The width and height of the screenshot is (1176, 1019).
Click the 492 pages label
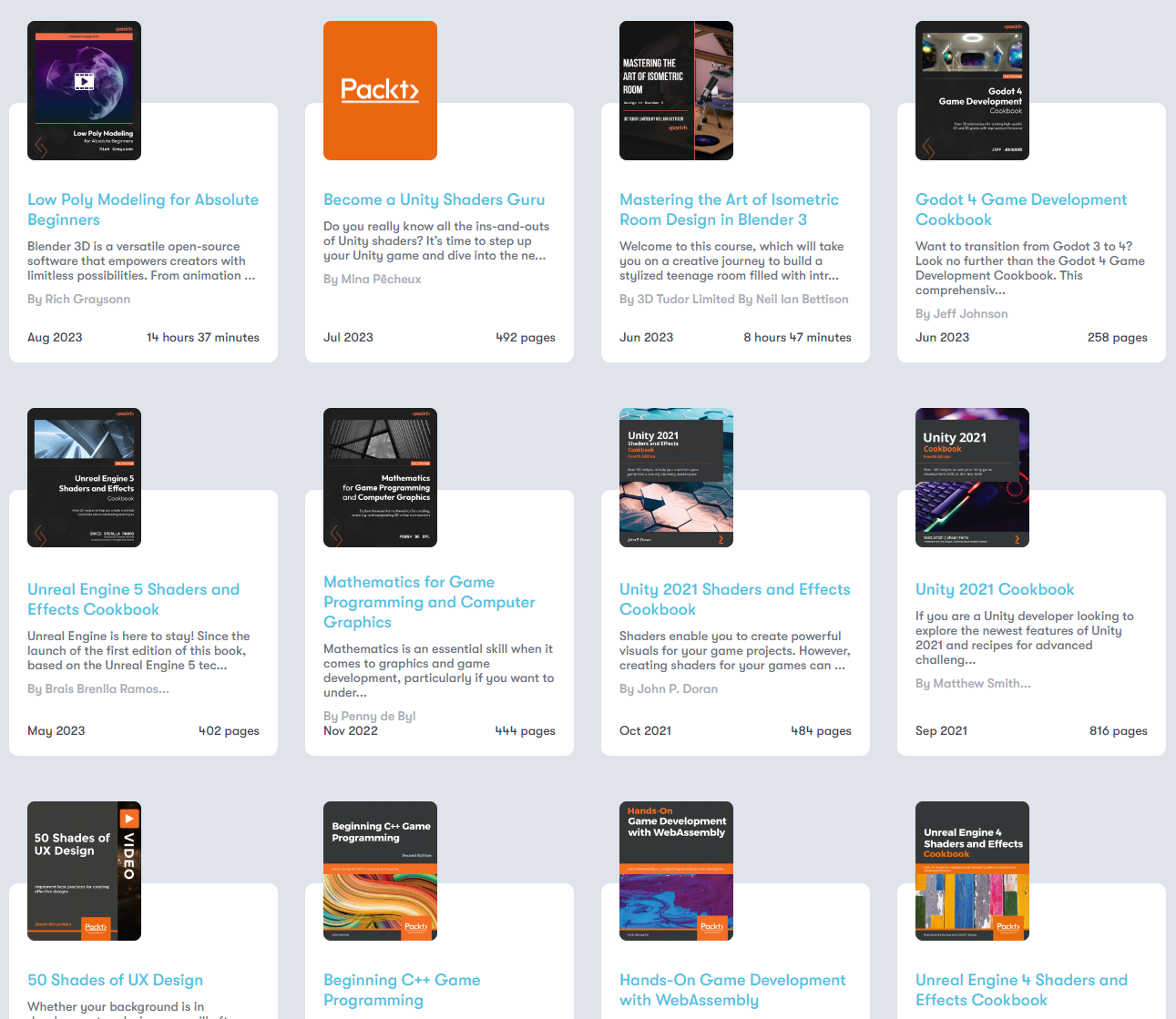point(526,337)
